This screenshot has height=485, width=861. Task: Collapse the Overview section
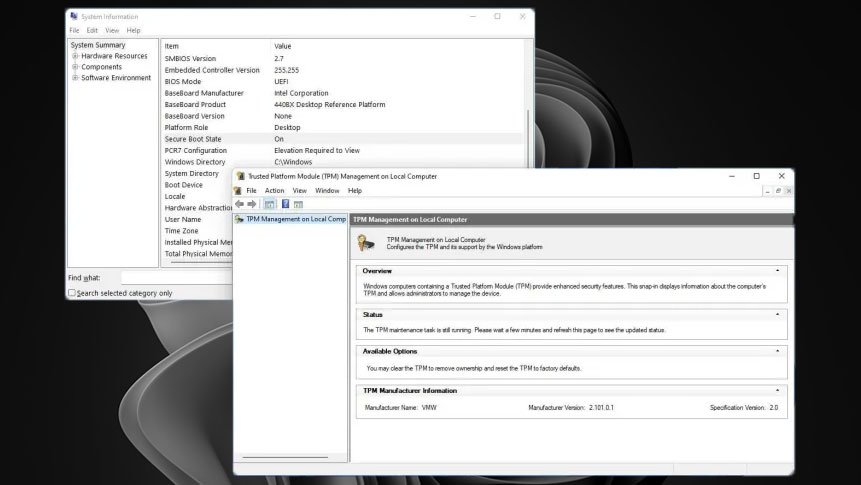(x=777, y=271)
